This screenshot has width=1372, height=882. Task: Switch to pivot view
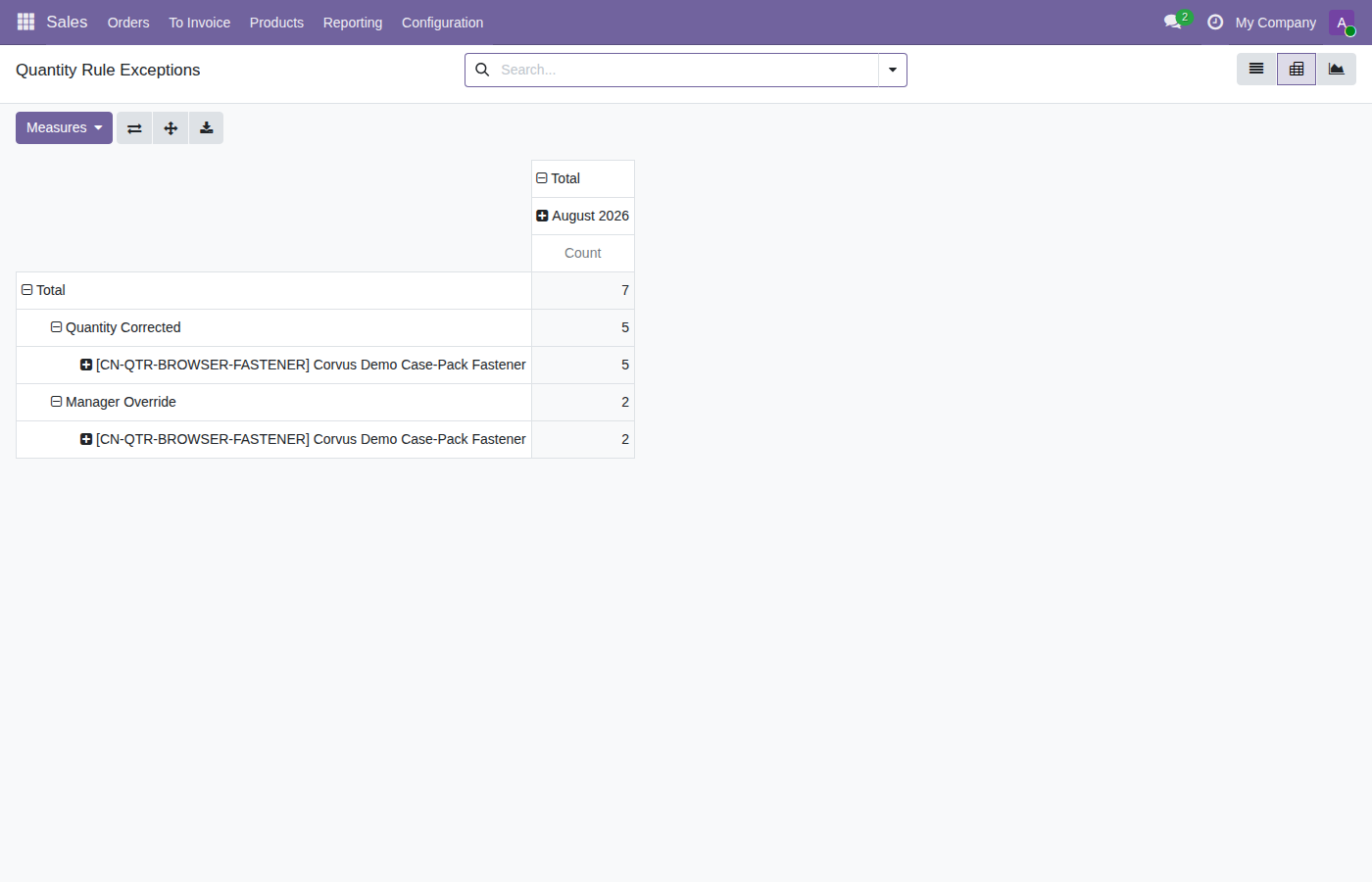(x=1297, y=69)
